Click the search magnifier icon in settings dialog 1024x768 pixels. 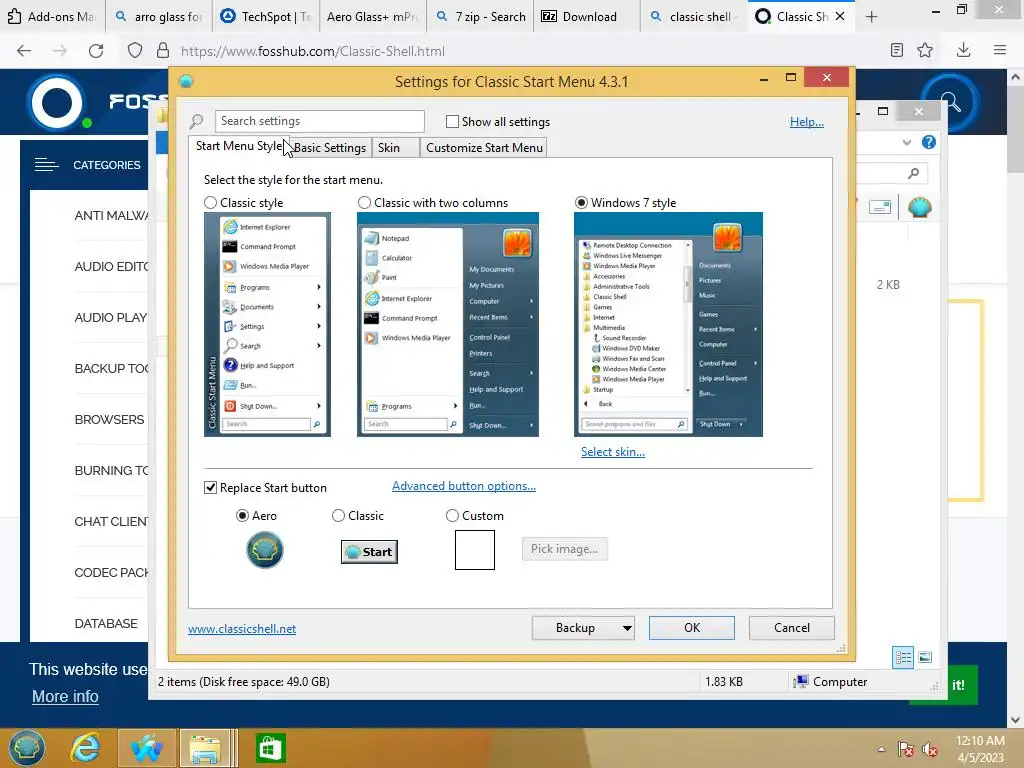(x=196, y=121)
